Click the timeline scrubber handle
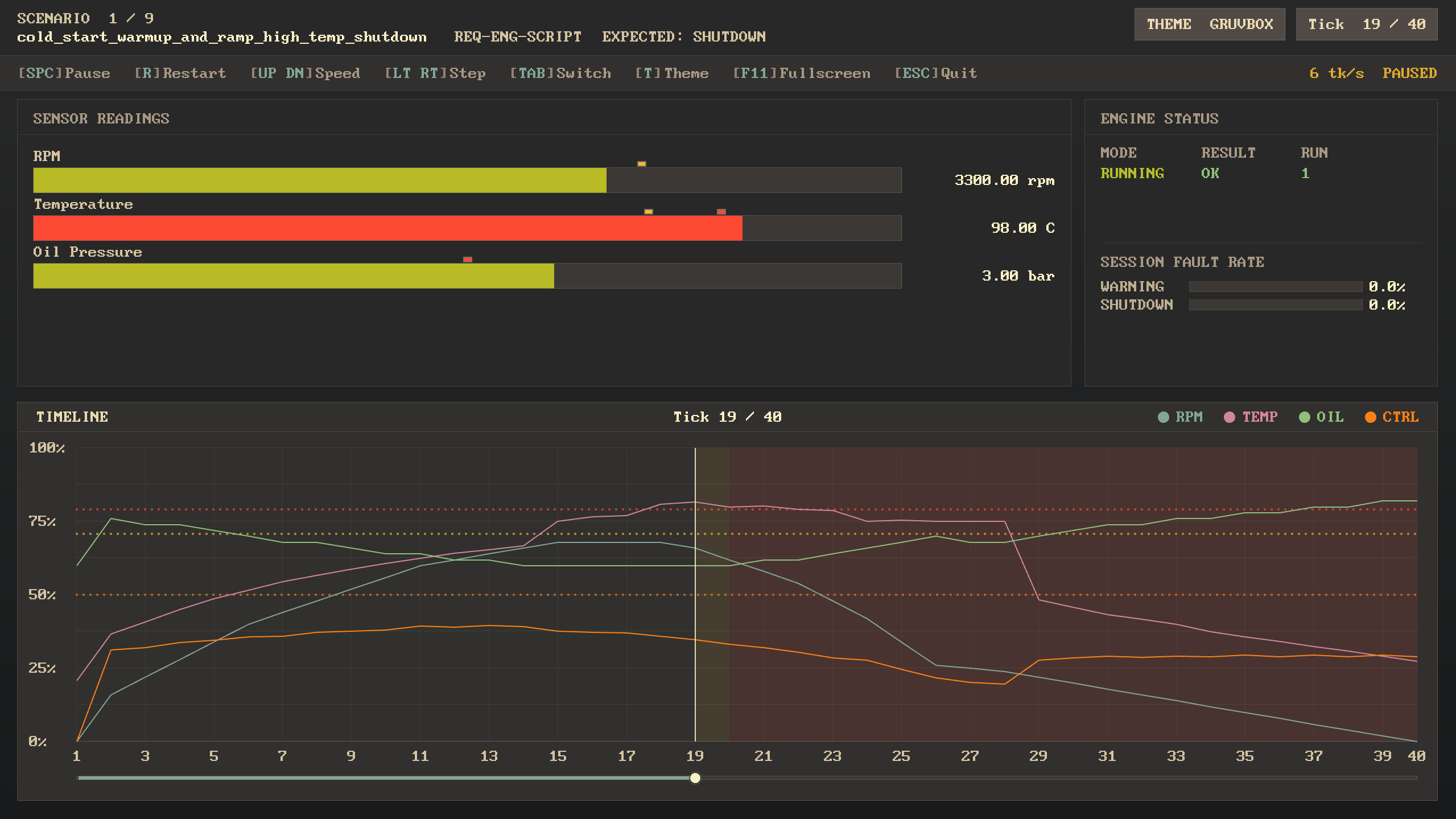Image resolution: width=1456 pixels, height=819 pixels. pyautogui.click(x=695, y=778)
